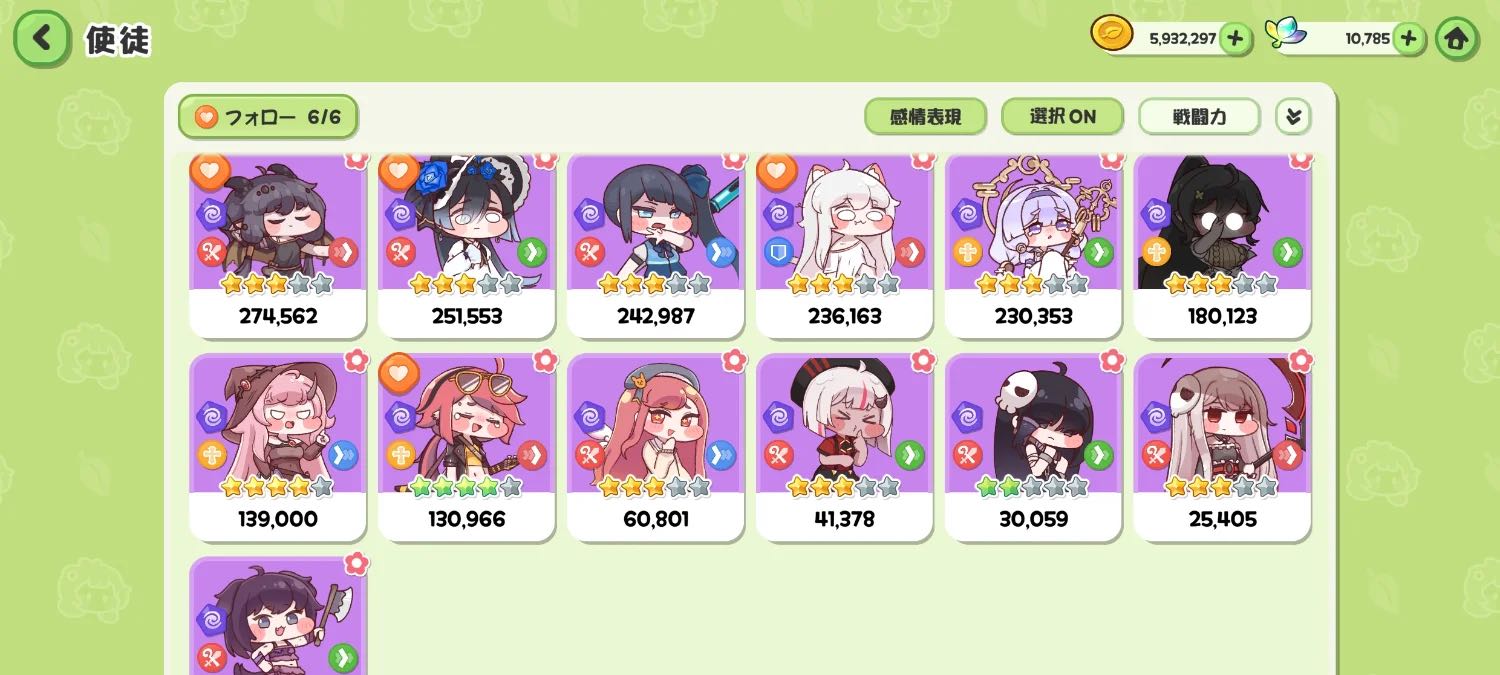
Task: Tap flower badge on the 139,000 card
Action: click(x=356, y=359)
